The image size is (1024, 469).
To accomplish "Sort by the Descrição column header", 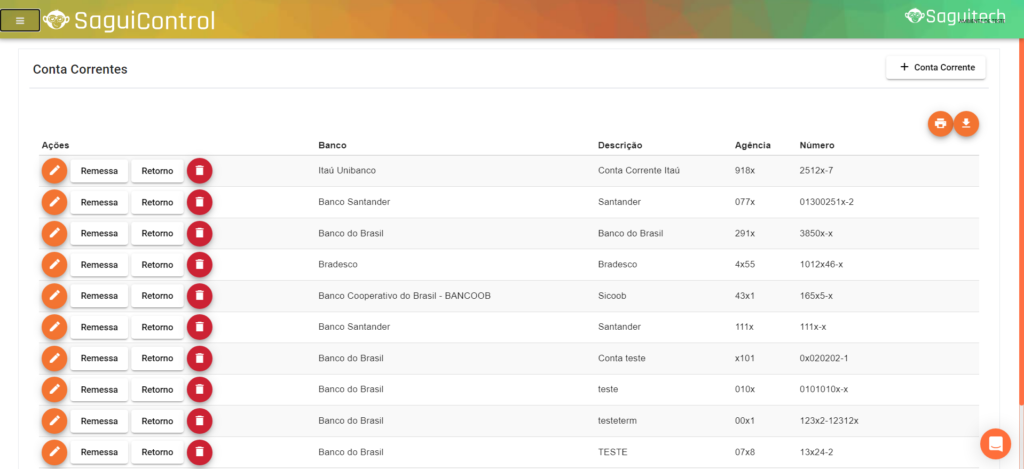I will 620,145.
